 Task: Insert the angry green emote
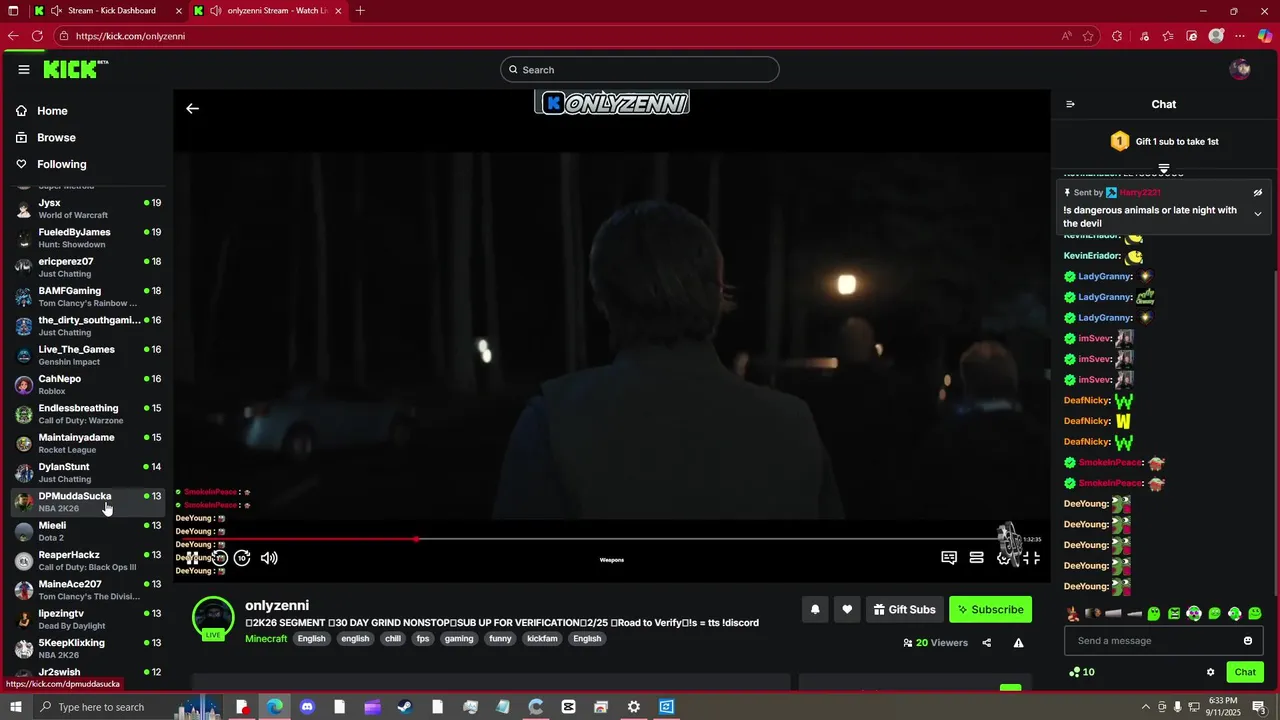coord(1174,613)
